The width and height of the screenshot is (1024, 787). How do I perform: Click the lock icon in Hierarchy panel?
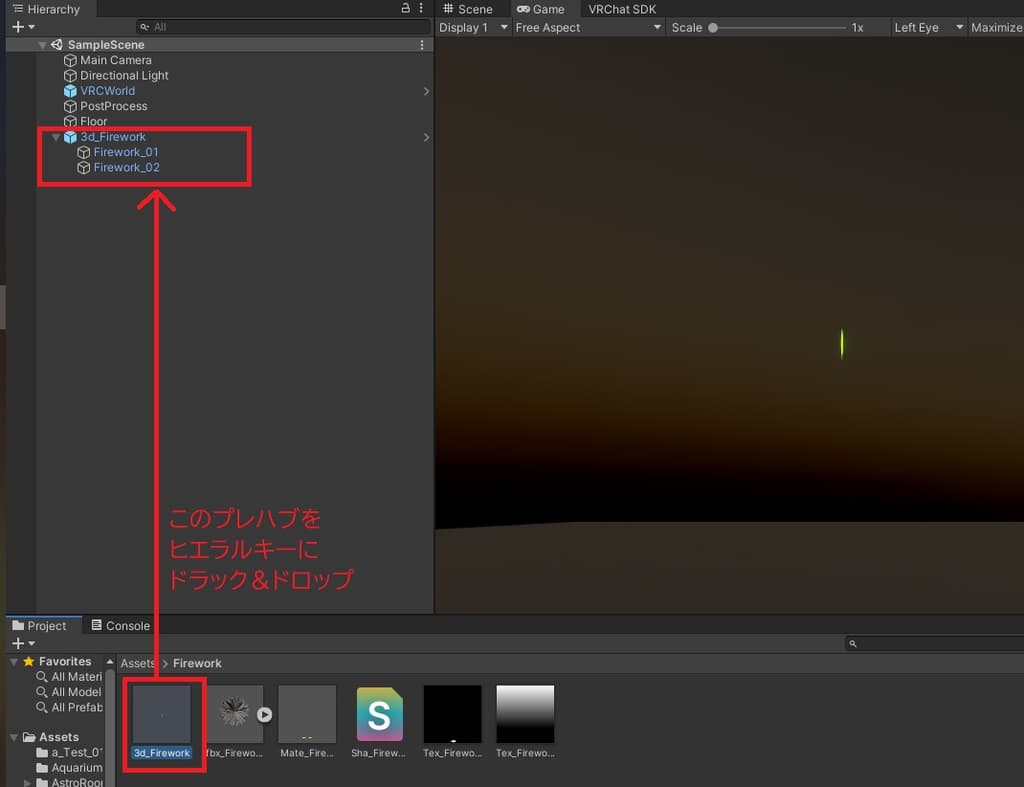pyautogui.click(x=405, y=8)
